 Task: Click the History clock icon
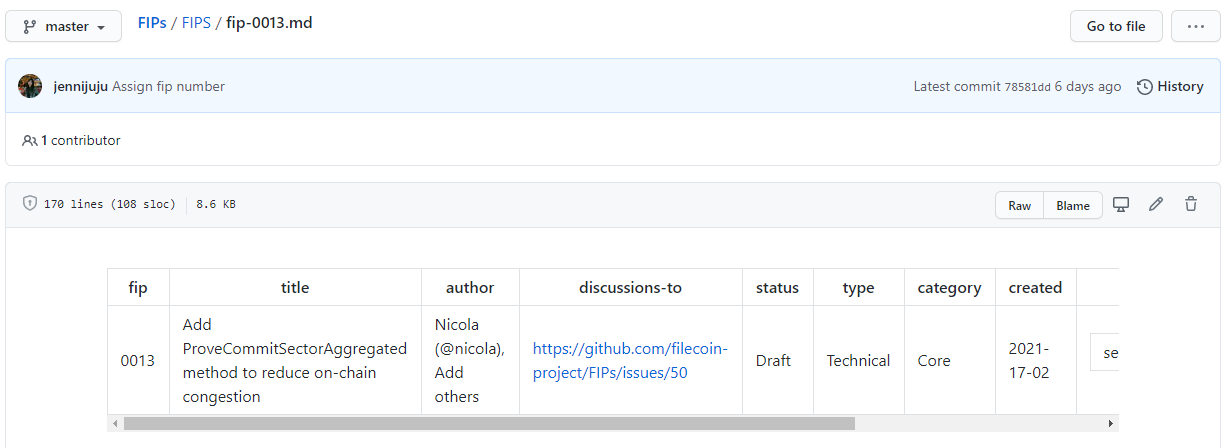coord(1145,87)
